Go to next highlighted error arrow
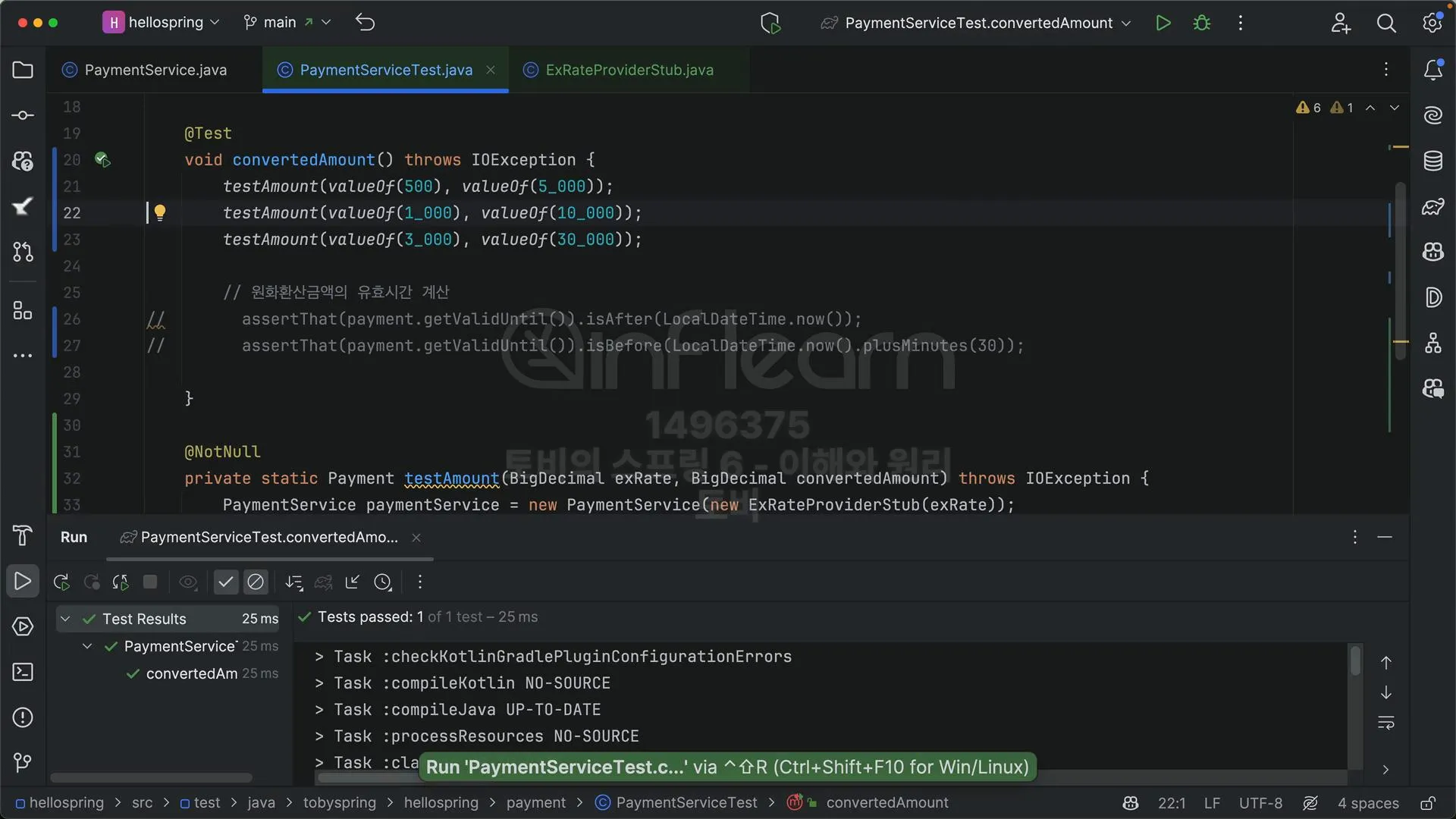 tap(1395, 108)
